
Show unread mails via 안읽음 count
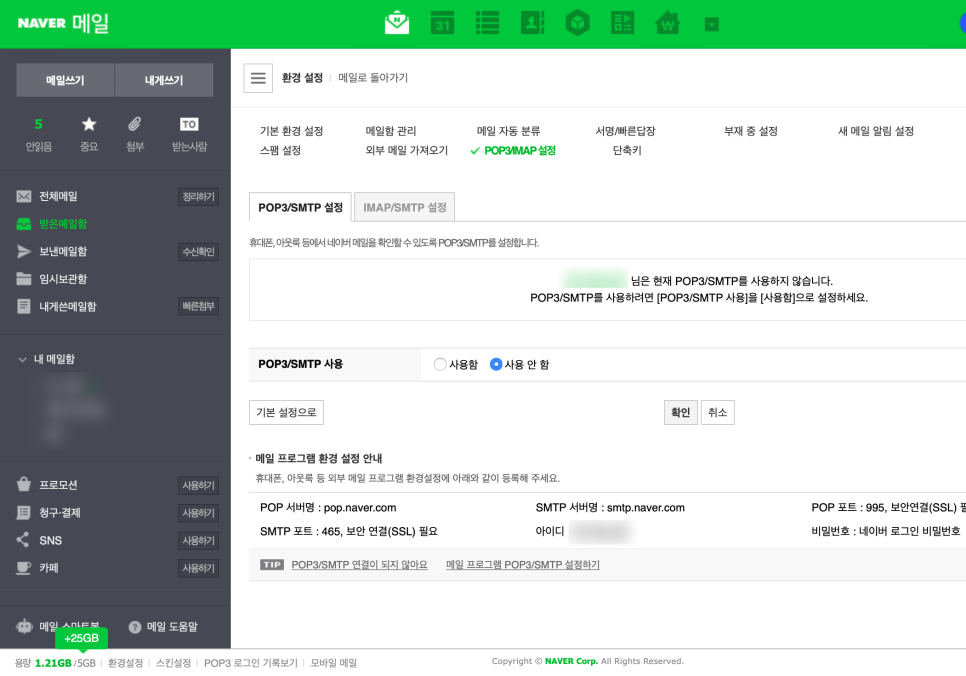pyautogui.click(x=38, y=134)
